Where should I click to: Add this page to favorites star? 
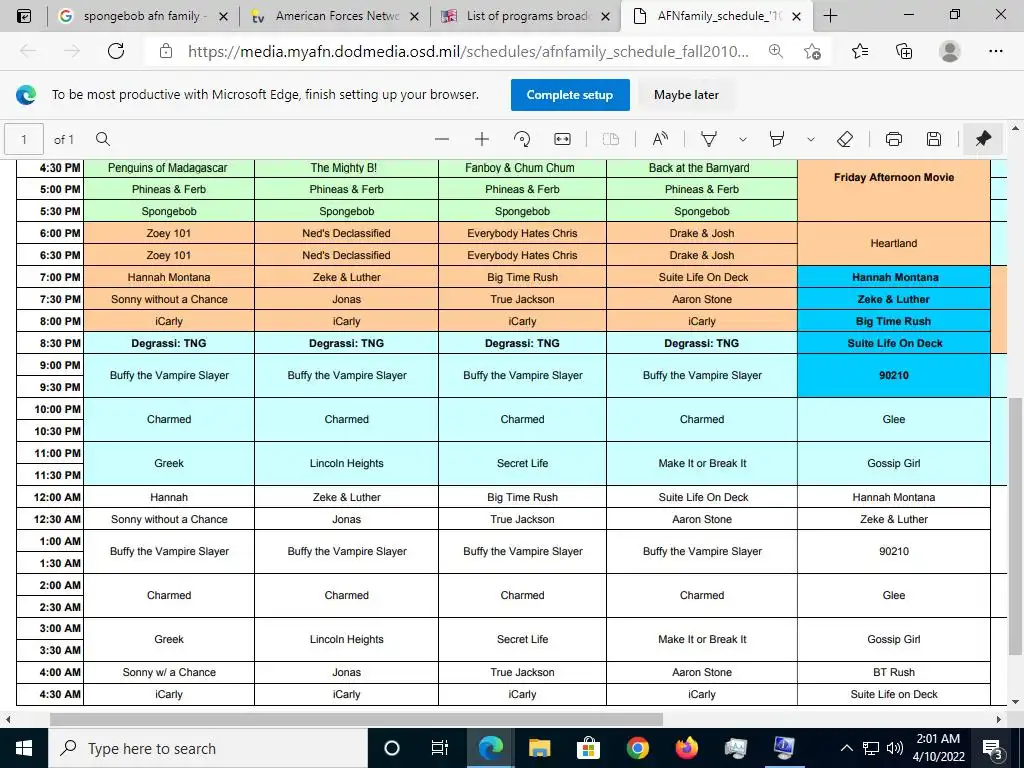(812, 51)
